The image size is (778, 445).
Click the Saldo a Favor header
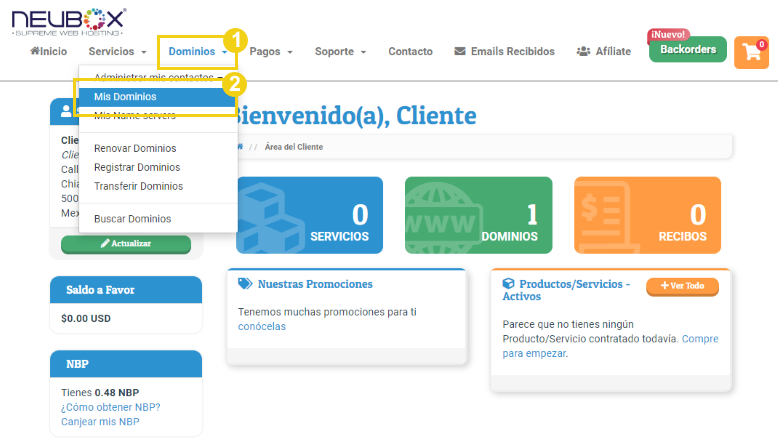click(x=126, y=290)
